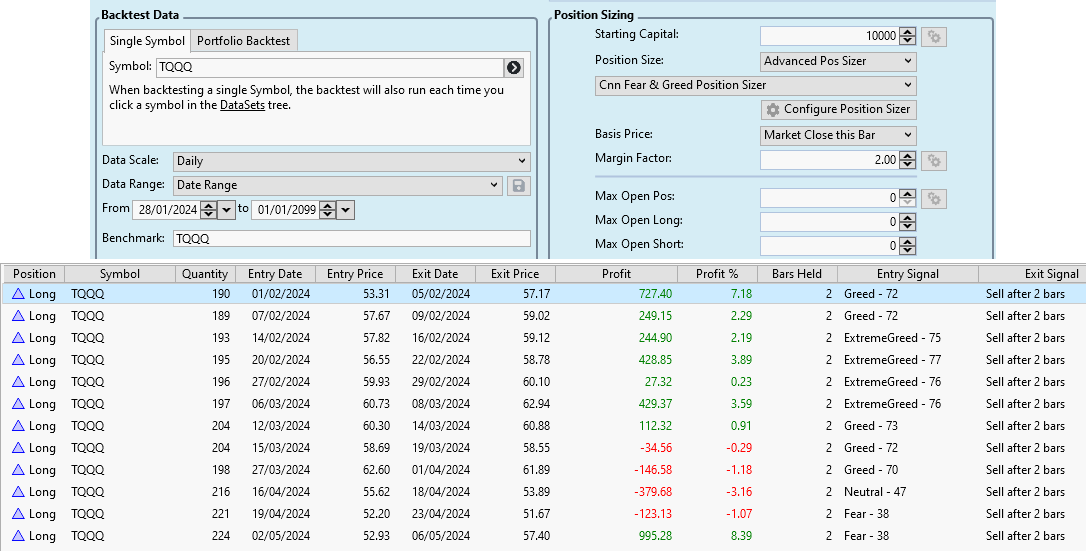
Task: Click the Long triangle icon in the first trade row
Action: click(x=17, y=294)
